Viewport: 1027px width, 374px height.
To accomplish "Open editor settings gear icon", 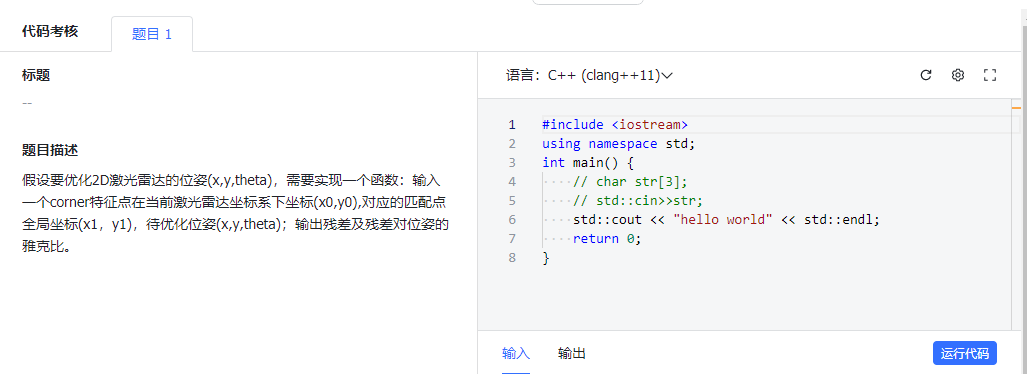I will click(958, 75).
